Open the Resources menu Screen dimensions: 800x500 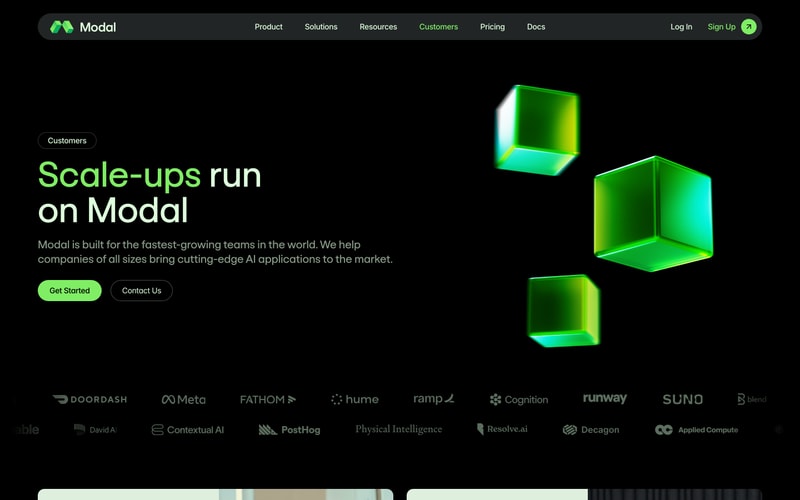coord(378,27)
